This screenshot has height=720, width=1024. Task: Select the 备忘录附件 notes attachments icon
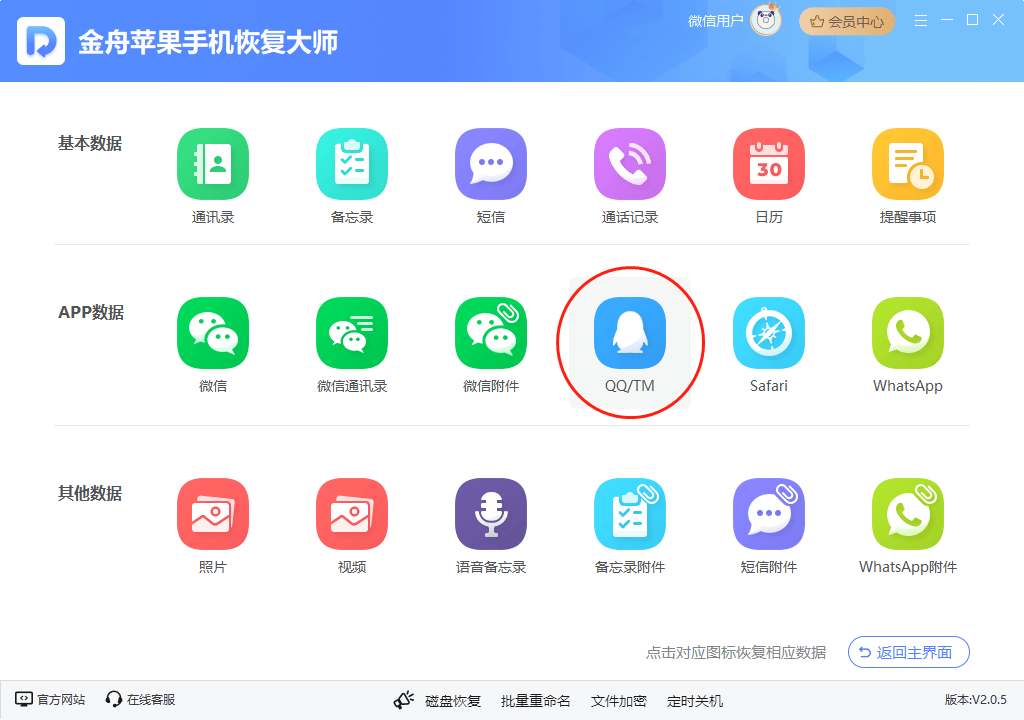click(x=630, y=514)
